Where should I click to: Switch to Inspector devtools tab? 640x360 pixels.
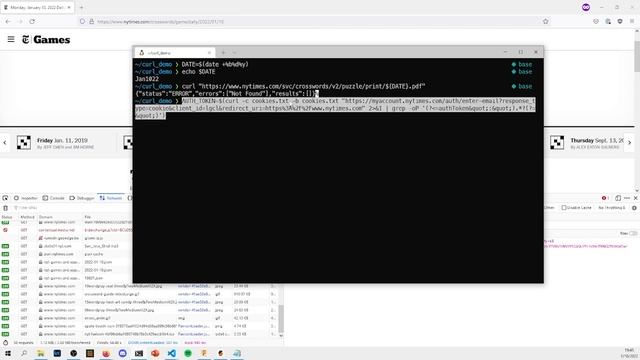pyautogui.click(x=25, y=198)
